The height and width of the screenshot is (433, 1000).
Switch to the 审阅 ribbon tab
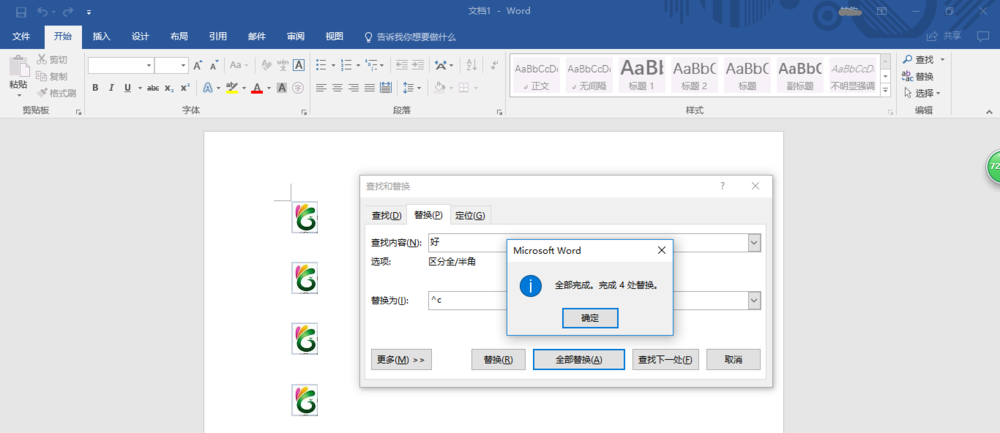[295, 36]
